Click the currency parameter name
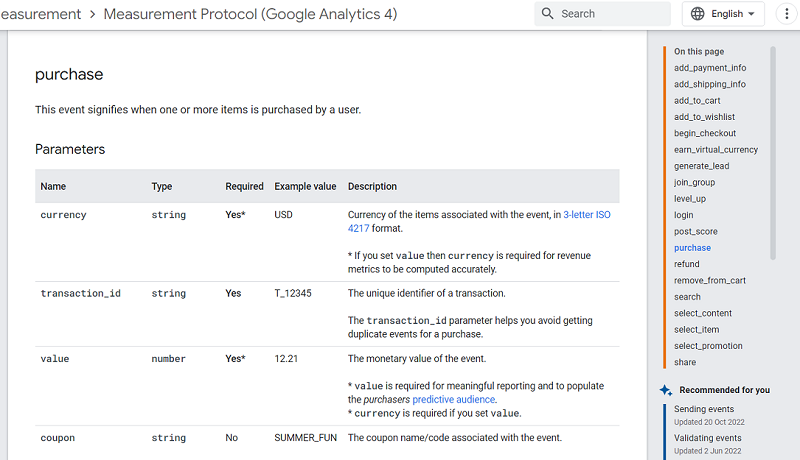Image resolution: width=800 pixels, height=460 pixels. 63,215
